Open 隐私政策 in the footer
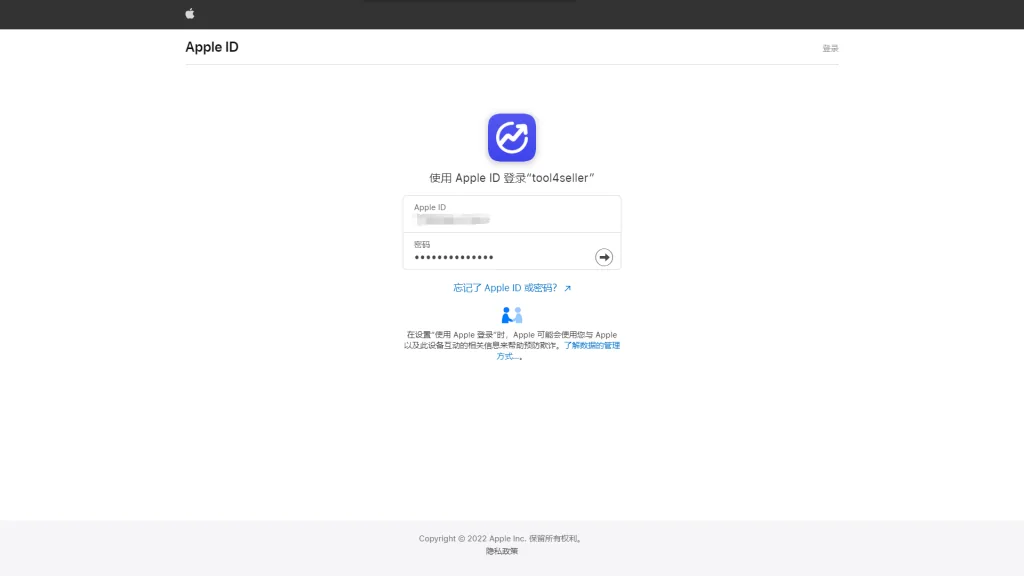The height and width of the screenshot is (576, 1024). point(502,551)
